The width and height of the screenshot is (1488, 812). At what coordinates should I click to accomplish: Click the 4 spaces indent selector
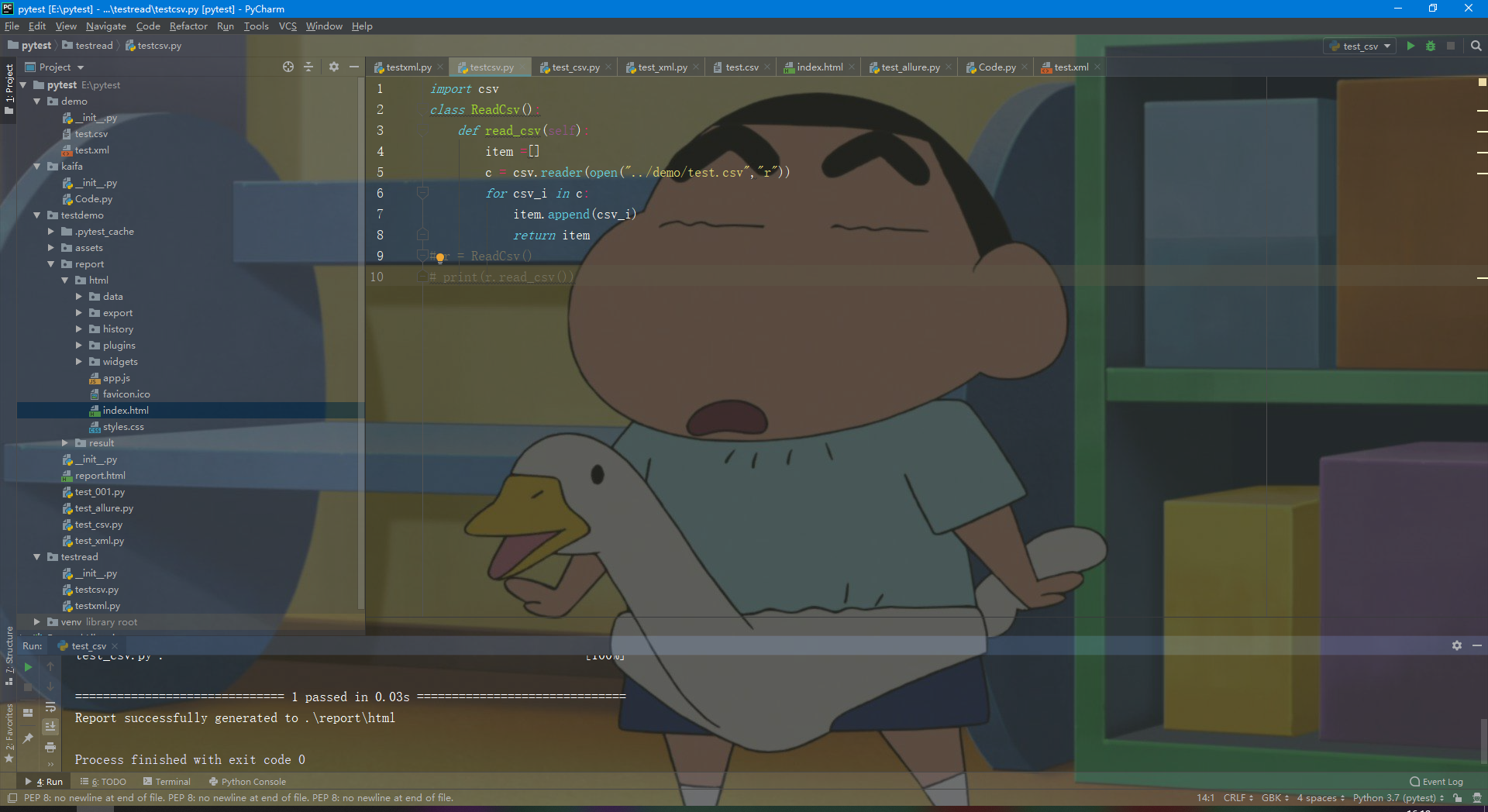pos(1321,798)
